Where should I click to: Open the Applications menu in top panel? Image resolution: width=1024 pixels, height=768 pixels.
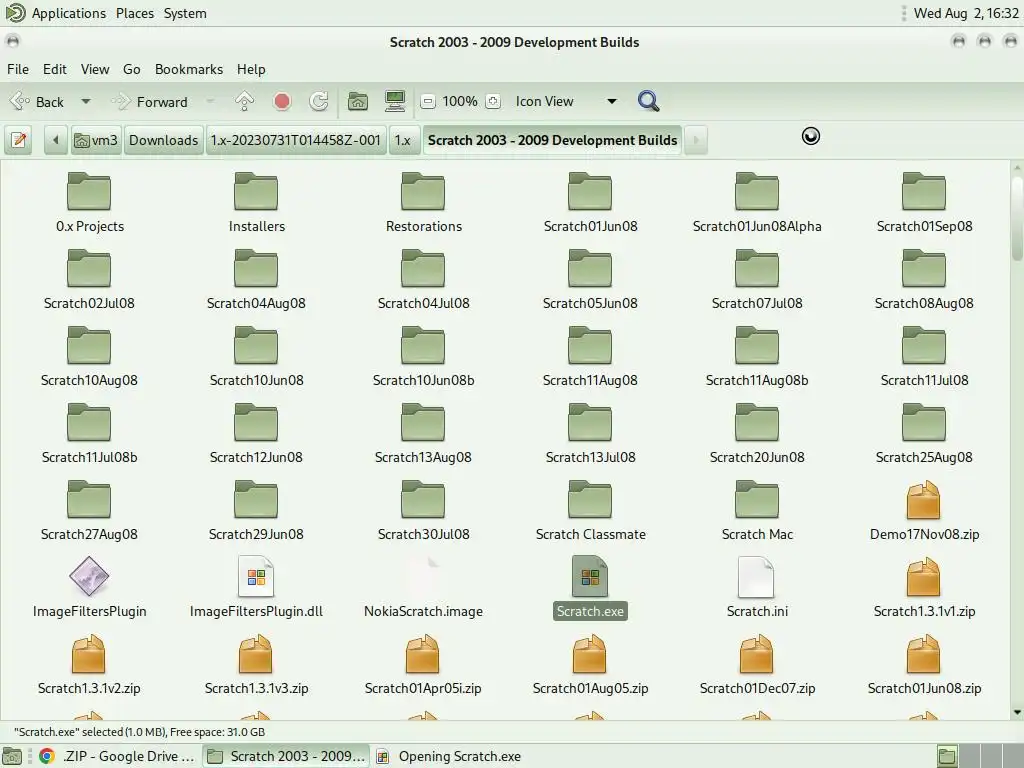click(x=69, y=13)
